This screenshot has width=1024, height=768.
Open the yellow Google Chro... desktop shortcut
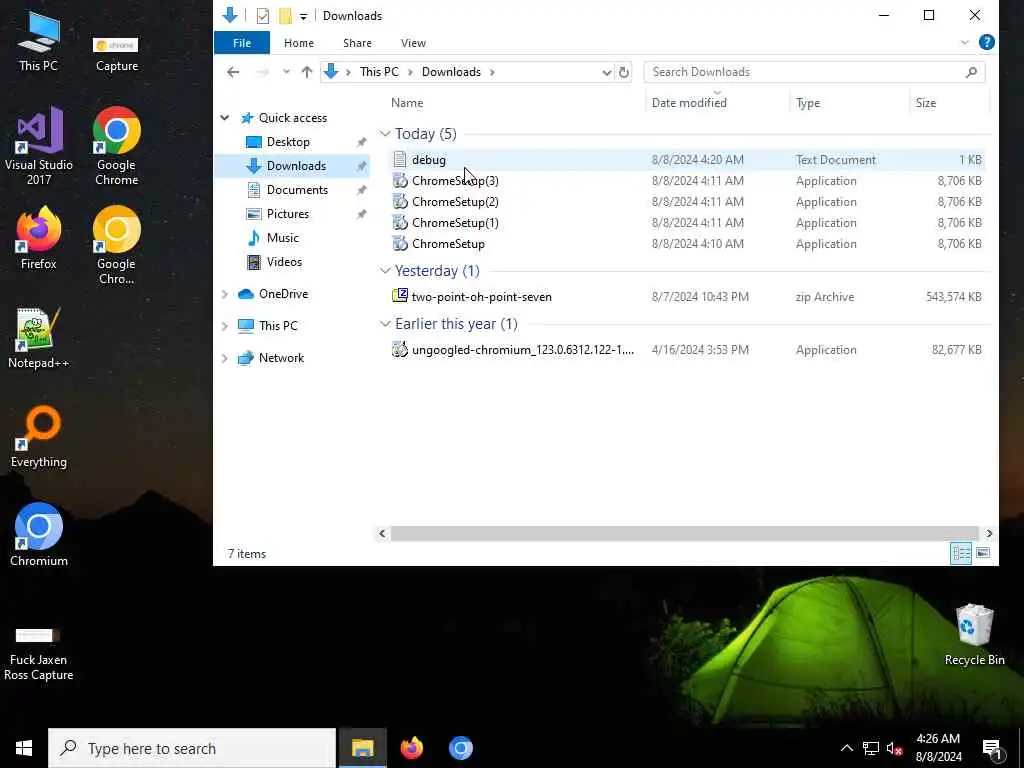coord(116,245)
